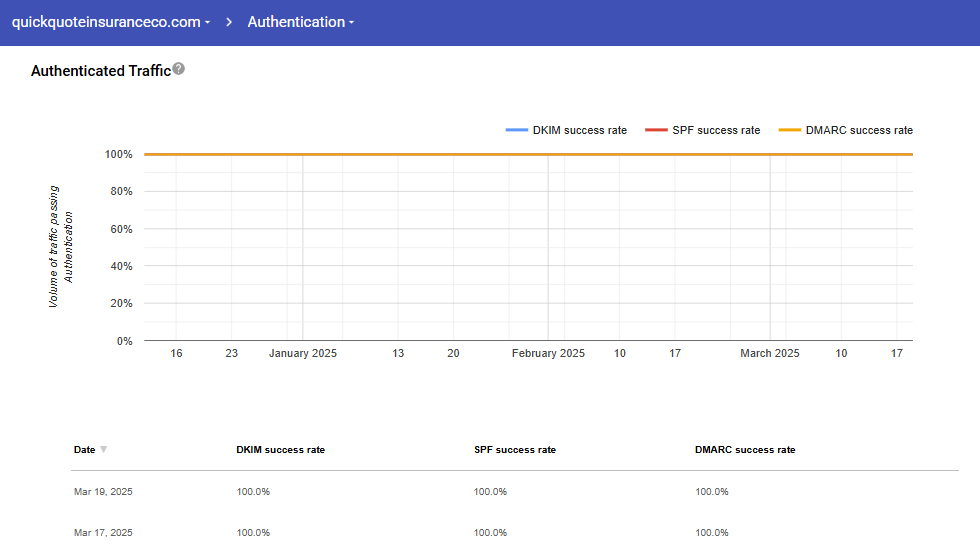
Task: Click the February 2025 axis marker
Action: [548, 354]
